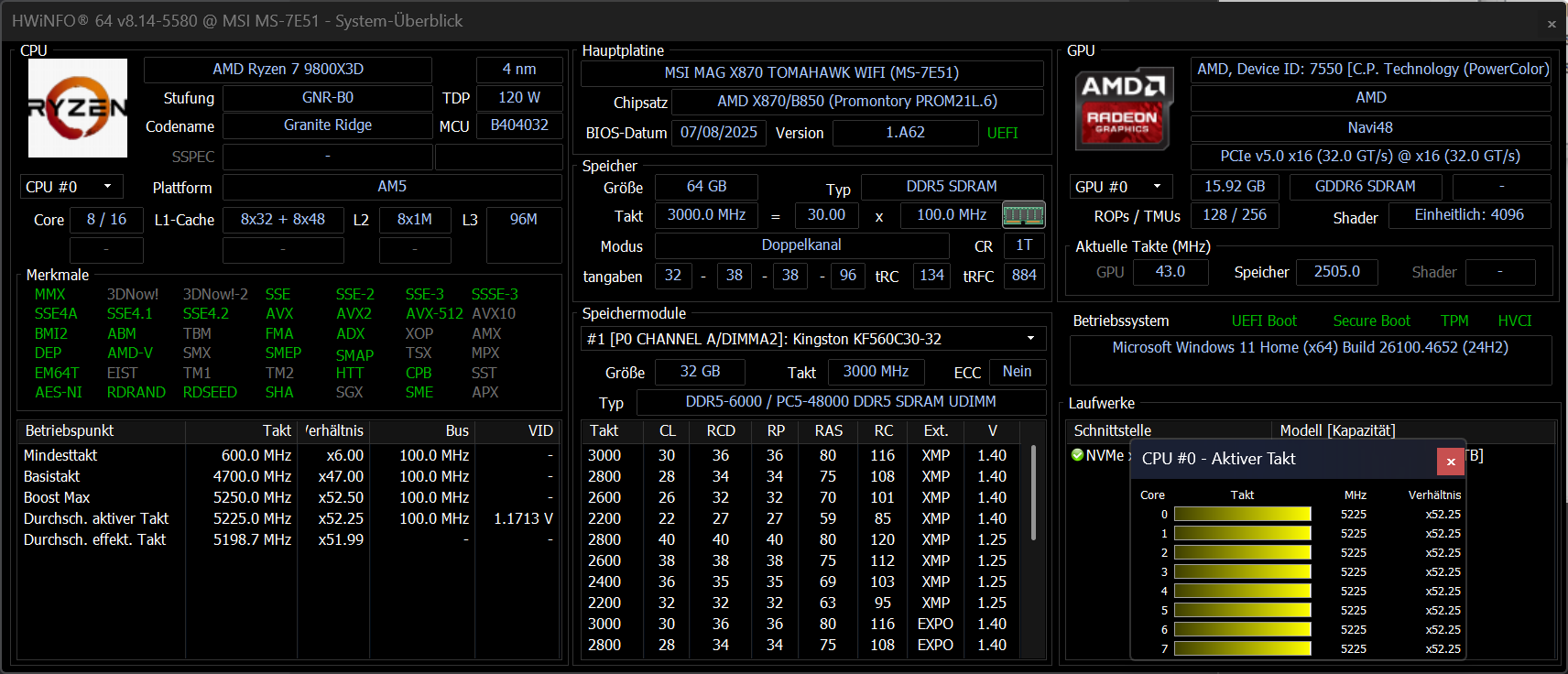Click the HVCI indicator
Image resolution: width=1568 pixels, height=674 pixels.
click(x=1514, y=321)
